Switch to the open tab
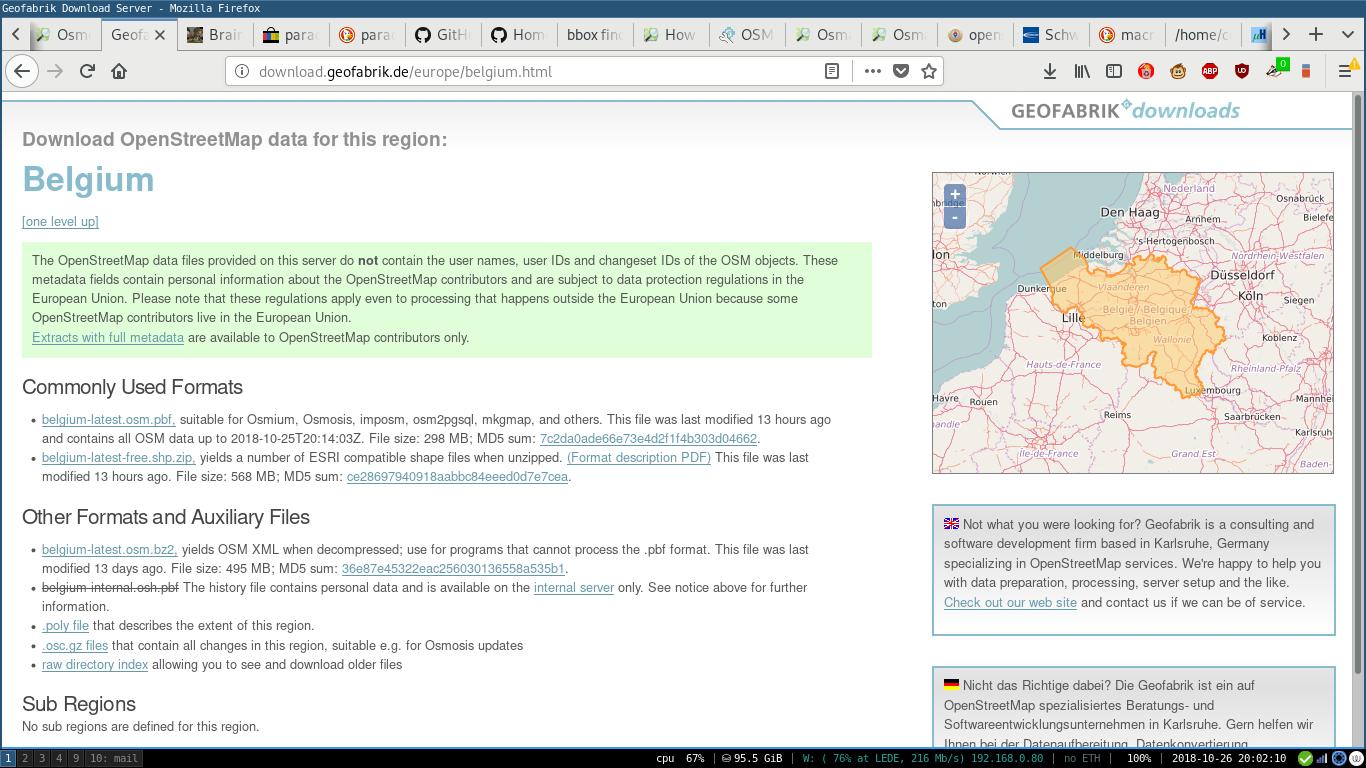The image size is (1366, 768). [x=977, y=34]
